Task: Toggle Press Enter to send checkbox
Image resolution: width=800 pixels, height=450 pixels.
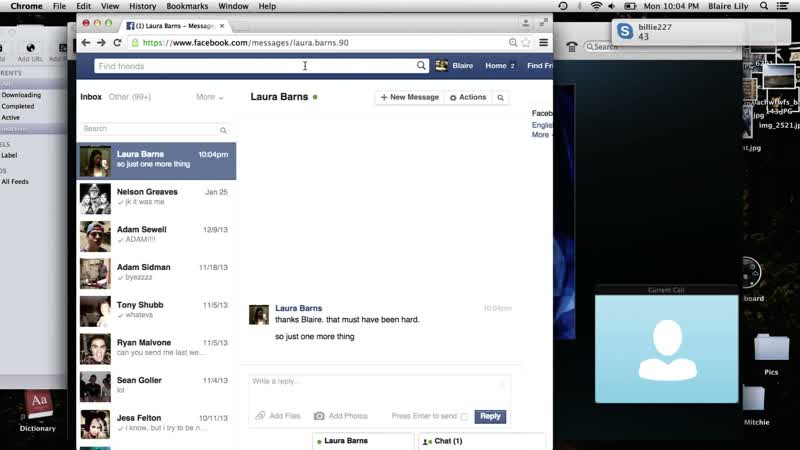Action: (464, 417)
